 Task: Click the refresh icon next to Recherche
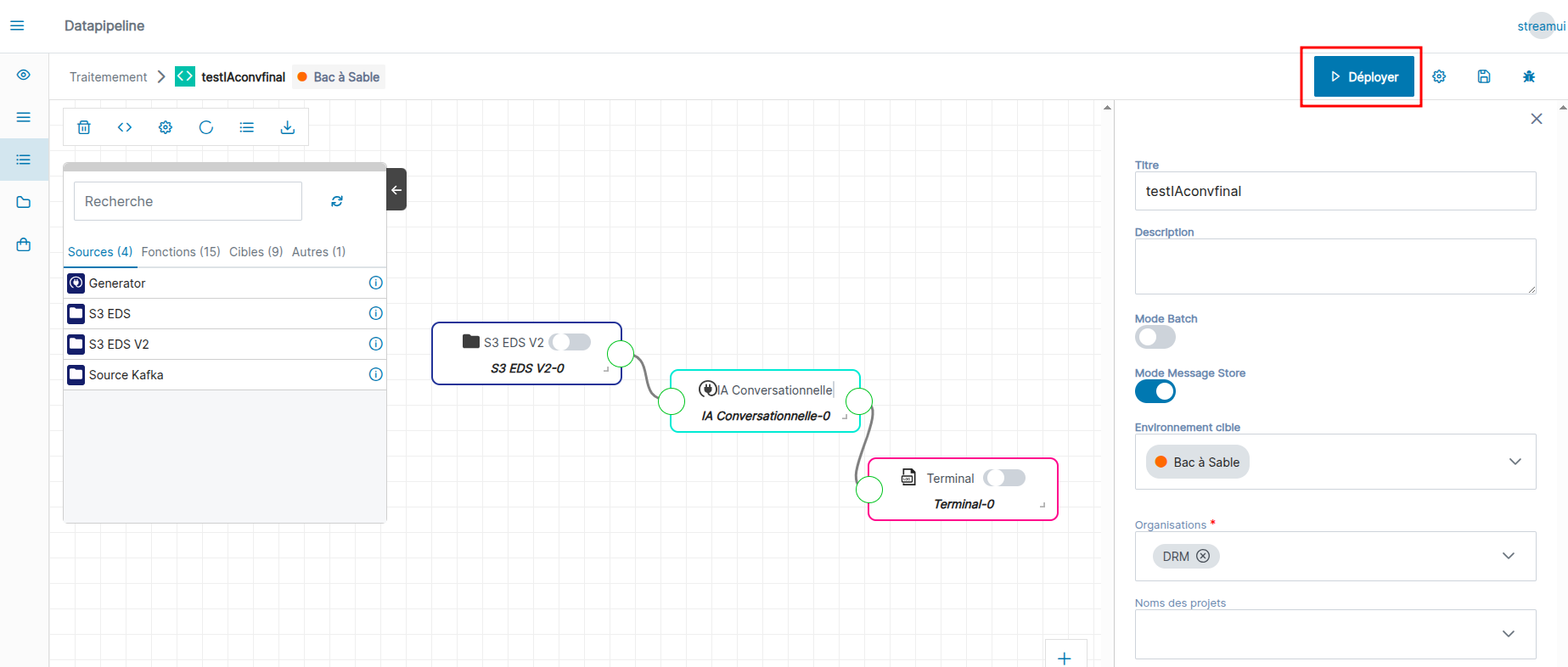tap(337, 201)
